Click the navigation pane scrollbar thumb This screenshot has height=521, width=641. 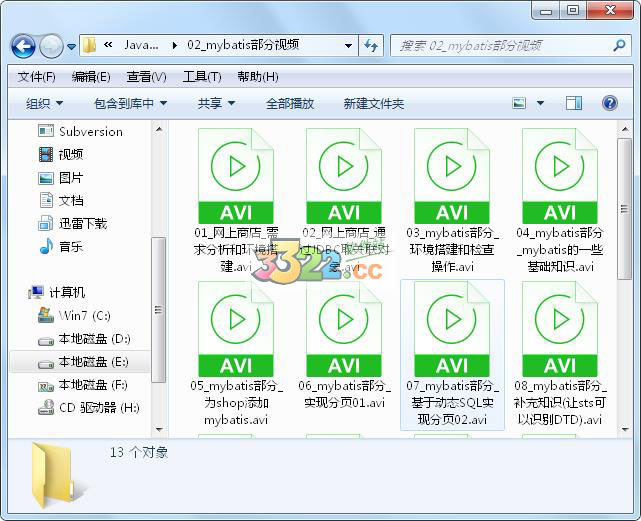tap(159, 310)
